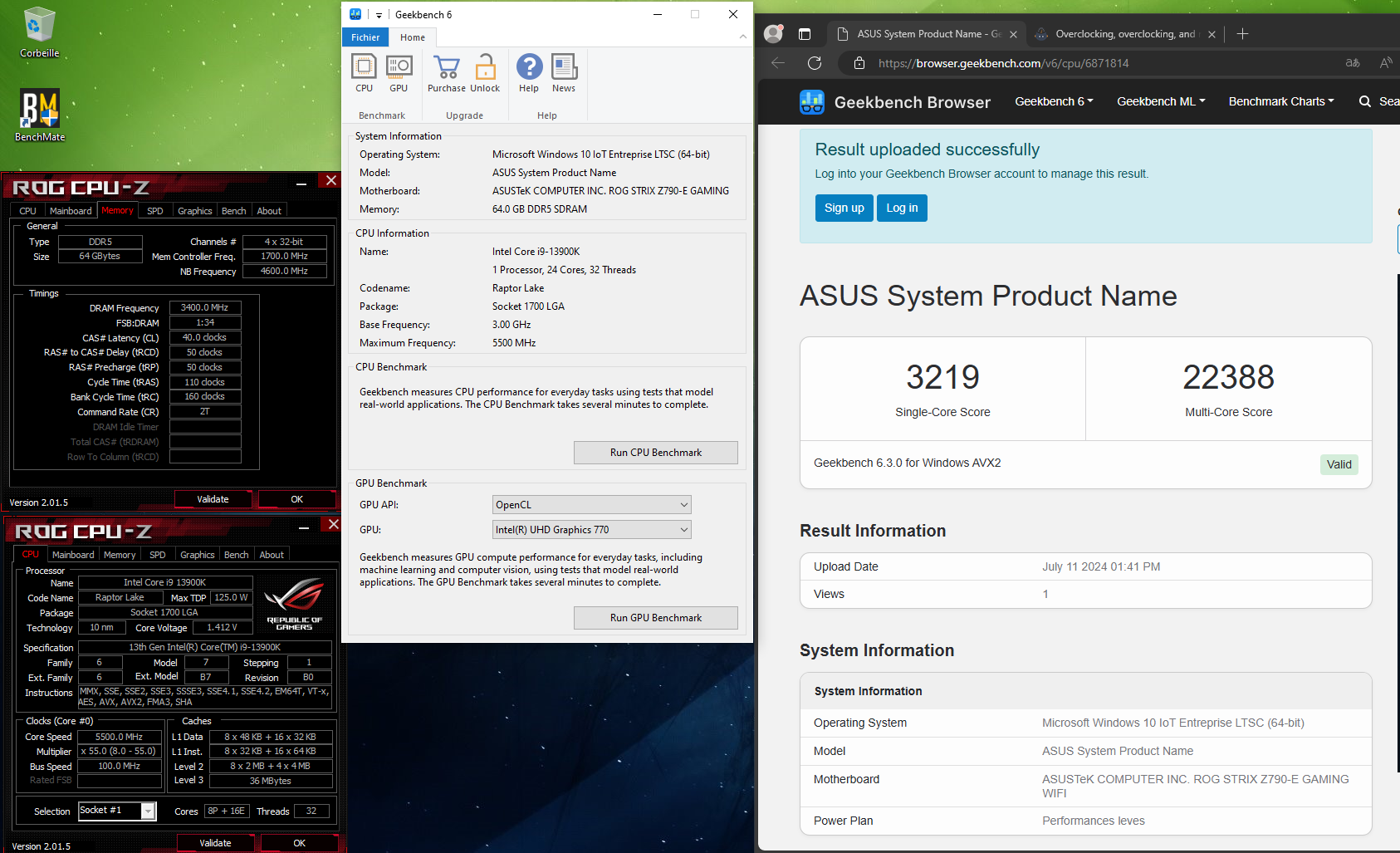1400x853 pixels.
Task: Open the About tab in upper CPU-Z
Action: point(269,211)
